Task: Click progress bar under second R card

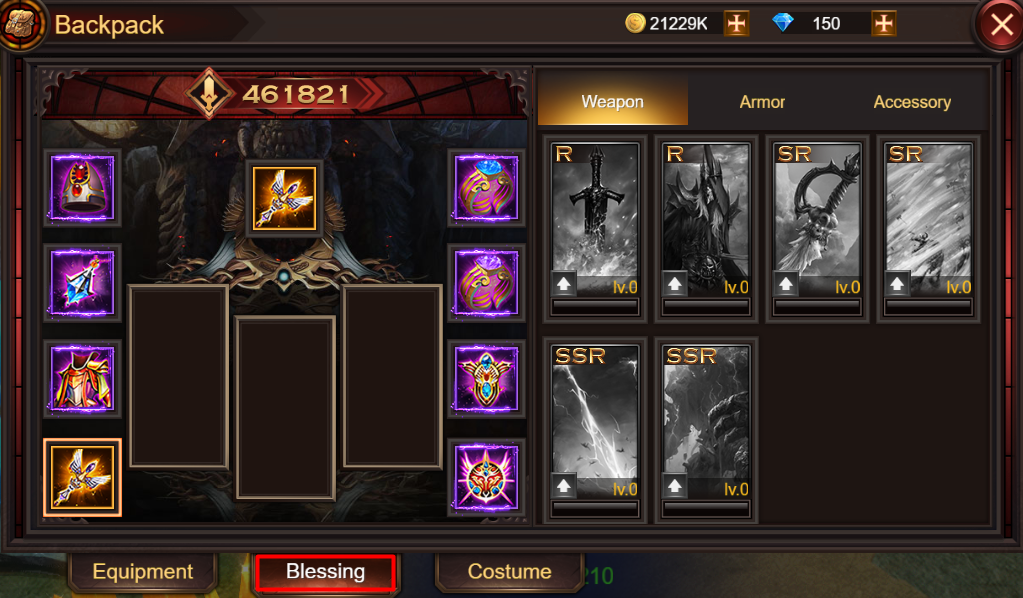Action: pos(706,306)
